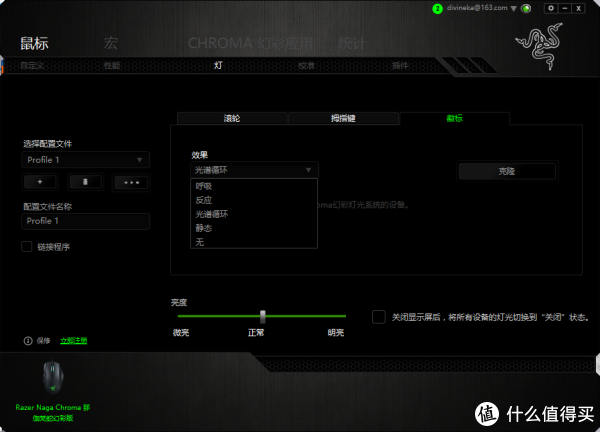
Task: Choose 无 effect from the list
Action: (x=254, y=242)
